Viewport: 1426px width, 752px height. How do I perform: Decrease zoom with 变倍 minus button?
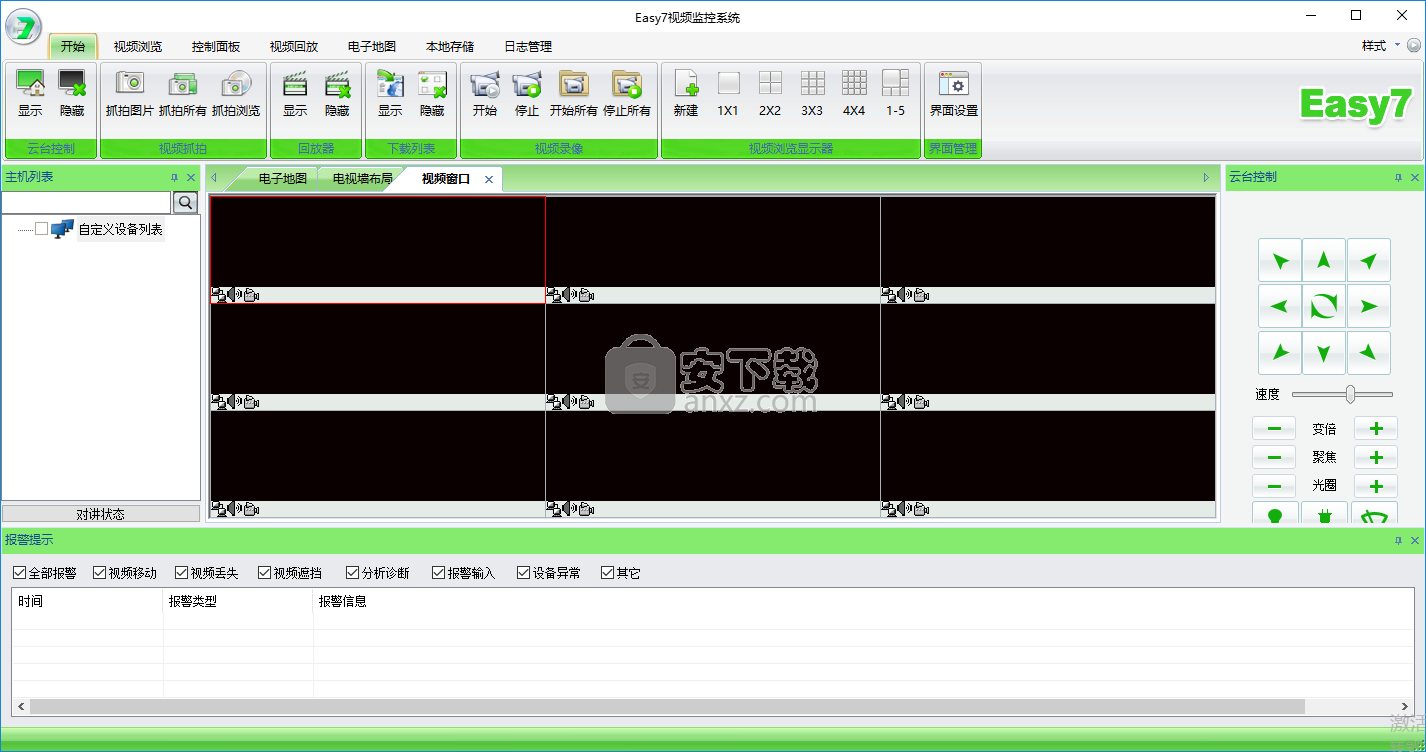pos(1274,428)
